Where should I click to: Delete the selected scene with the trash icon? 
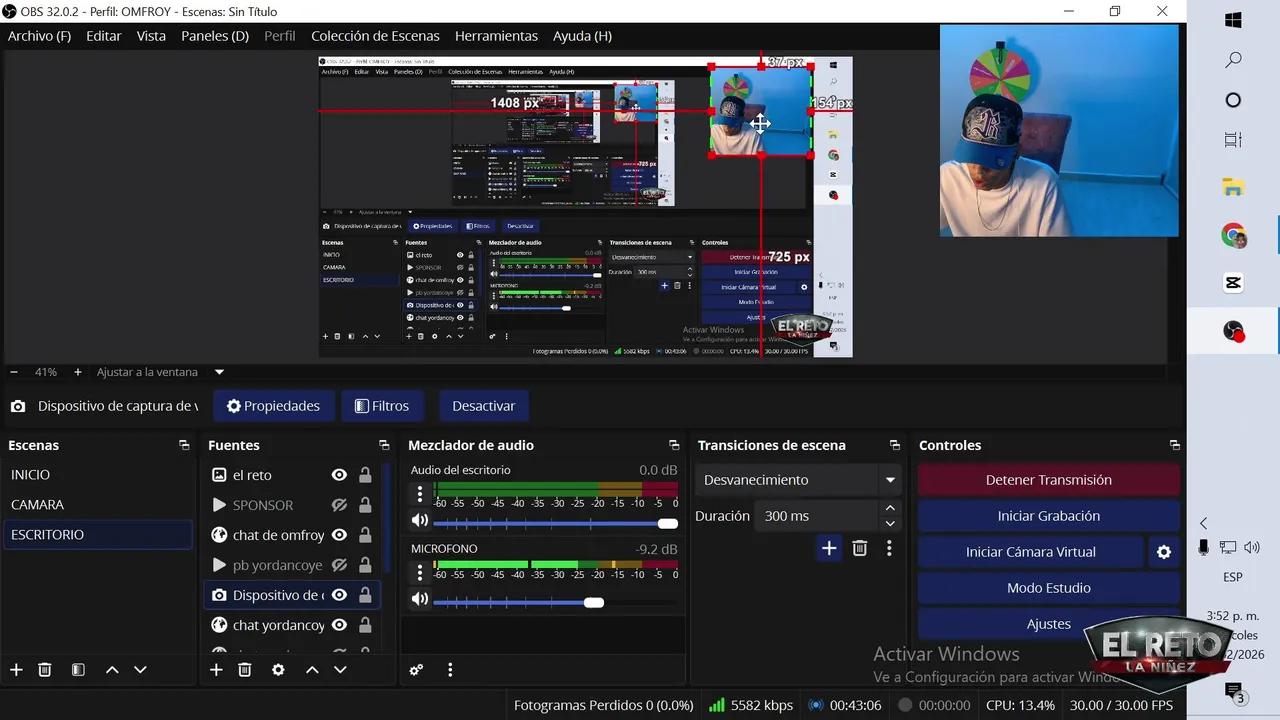click(x=45, y=670)
